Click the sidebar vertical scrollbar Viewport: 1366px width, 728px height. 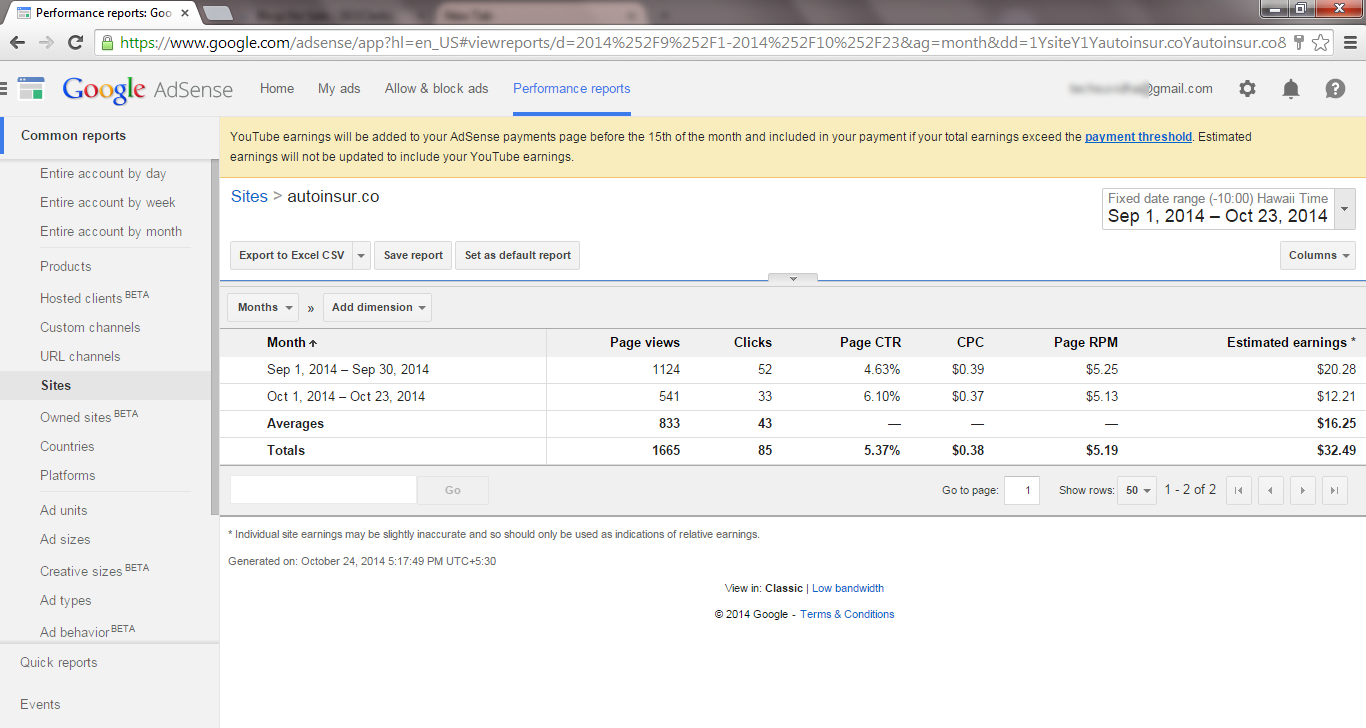point(214,337)
